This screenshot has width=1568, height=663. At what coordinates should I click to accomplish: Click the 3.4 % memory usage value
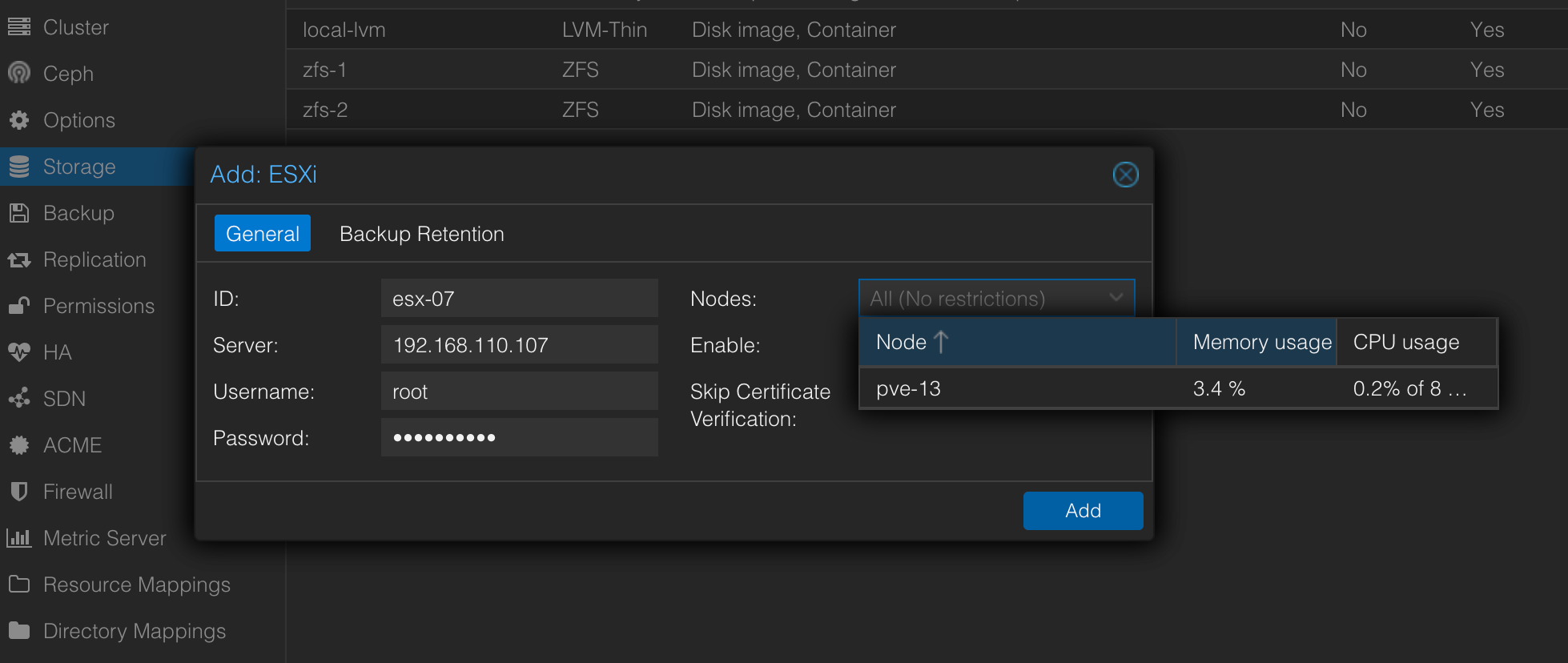(1219, 388)
